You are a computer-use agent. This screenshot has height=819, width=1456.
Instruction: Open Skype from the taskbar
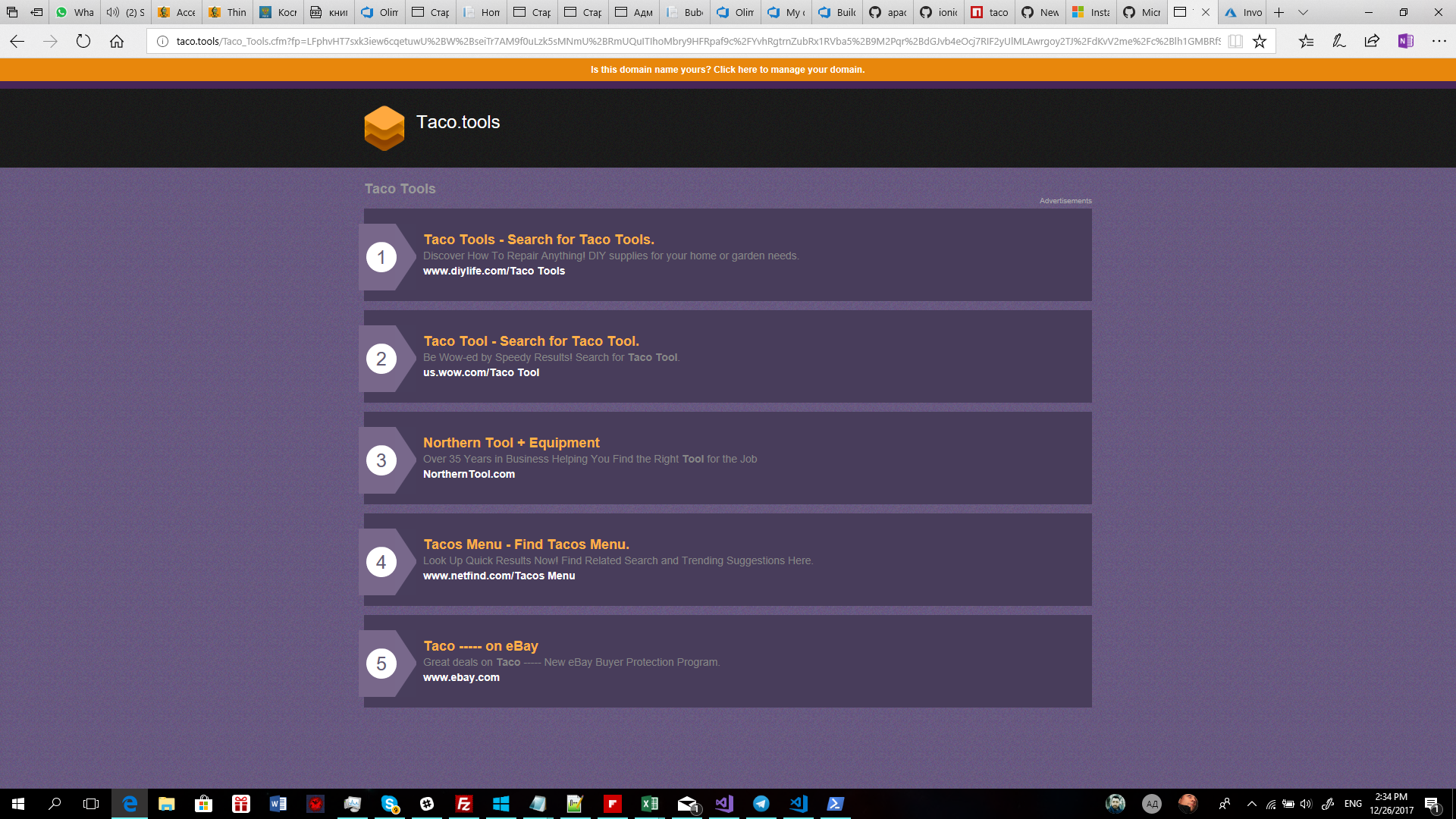click(x=389, y=803)
